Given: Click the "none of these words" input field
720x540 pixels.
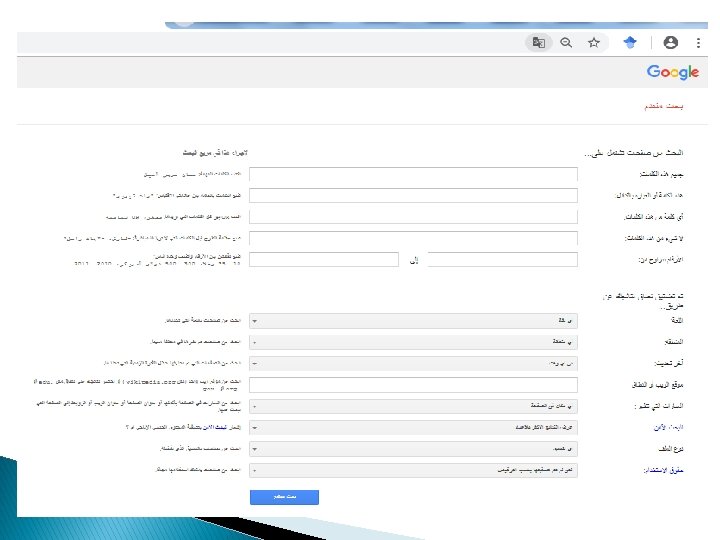Looking at the screenshot, I should 413,238.
